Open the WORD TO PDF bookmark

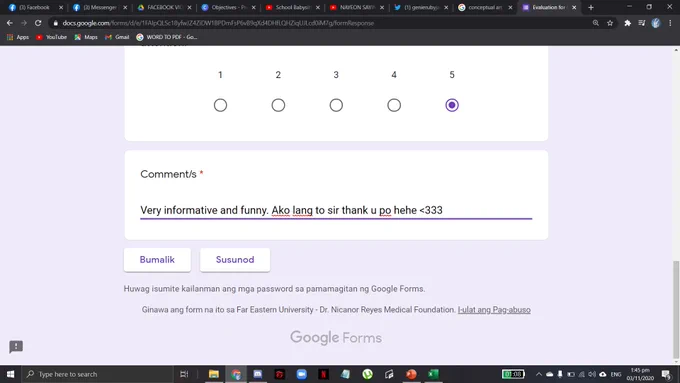(167, 37)
